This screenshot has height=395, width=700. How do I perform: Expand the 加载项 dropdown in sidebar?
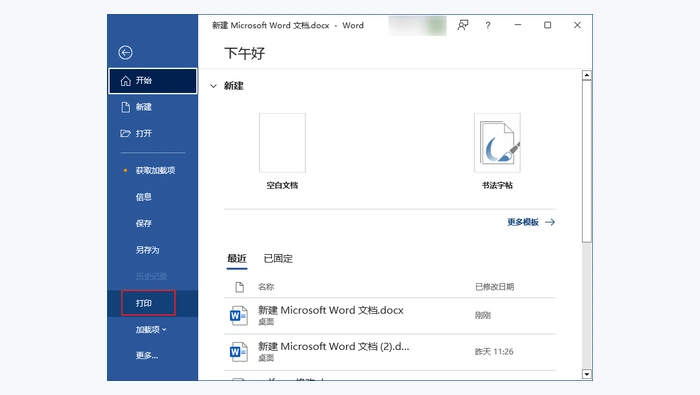(x=151, y=329)
